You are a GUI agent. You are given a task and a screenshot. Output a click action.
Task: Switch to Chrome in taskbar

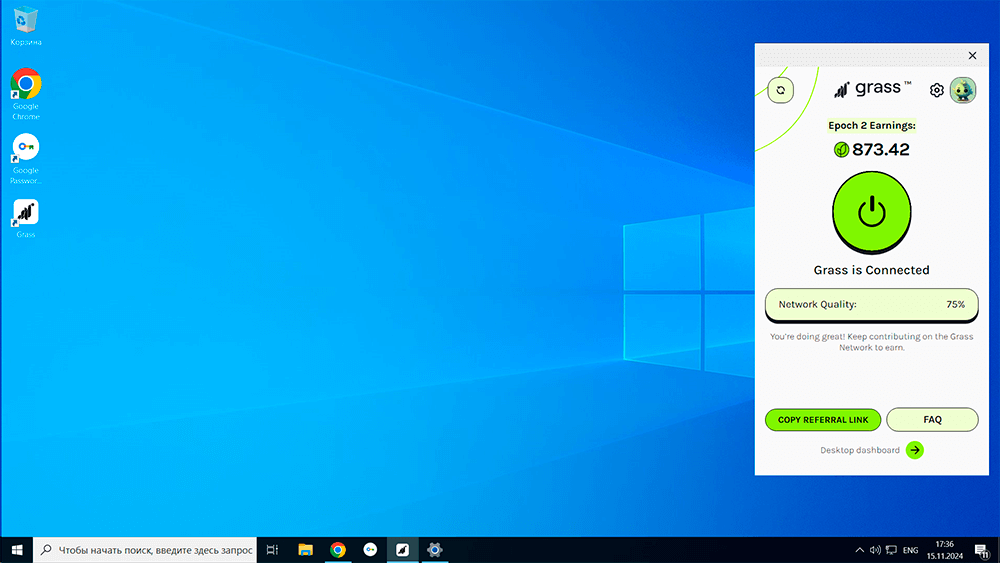(x=338, y=550)
